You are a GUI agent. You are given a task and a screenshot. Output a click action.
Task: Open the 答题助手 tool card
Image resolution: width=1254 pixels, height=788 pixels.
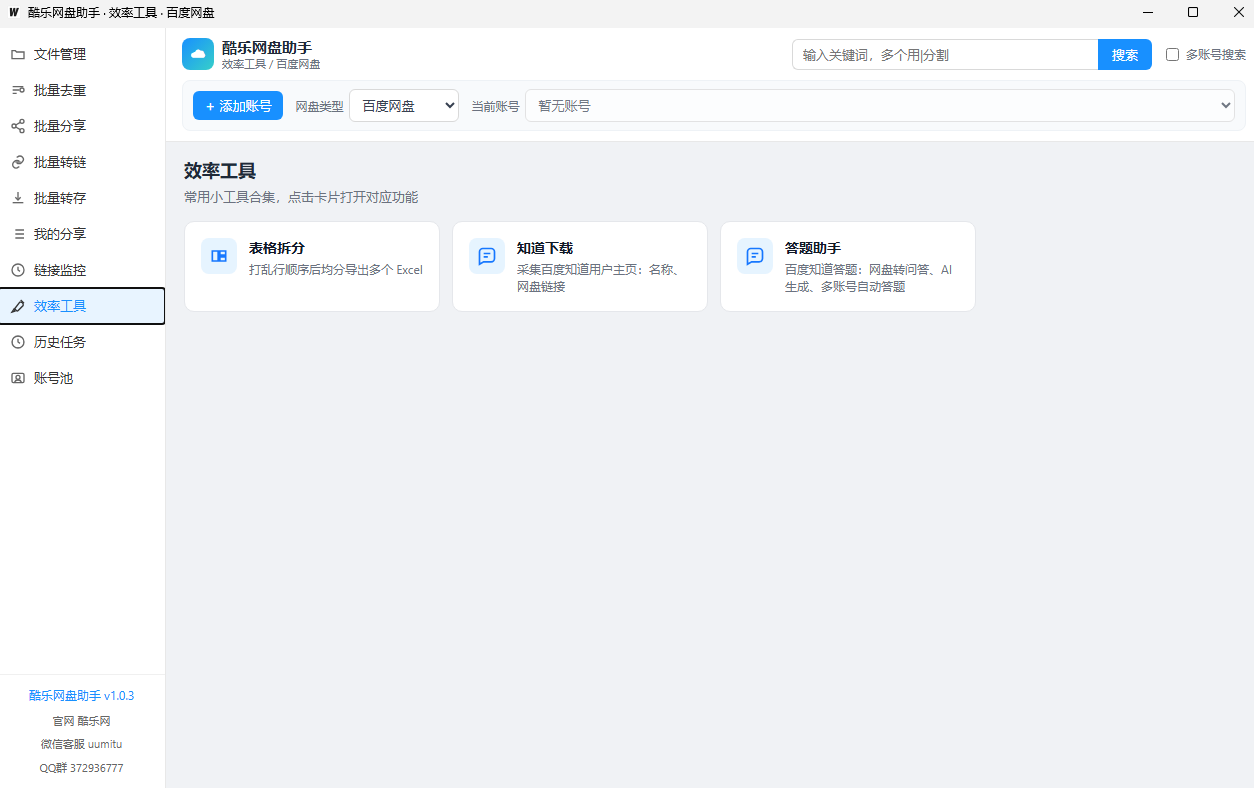pos(848,266)
